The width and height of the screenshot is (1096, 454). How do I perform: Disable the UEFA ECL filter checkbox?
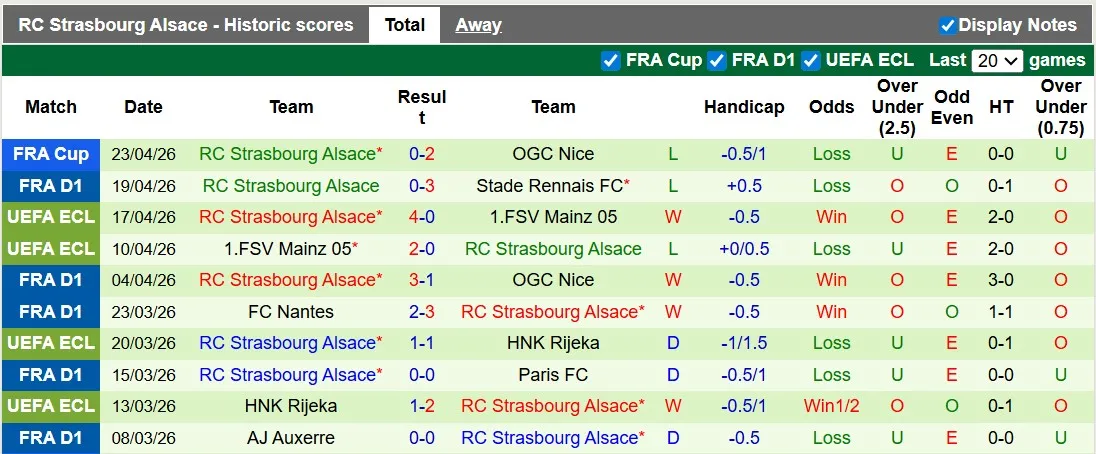pyautogui.click(x=811, y=61)
